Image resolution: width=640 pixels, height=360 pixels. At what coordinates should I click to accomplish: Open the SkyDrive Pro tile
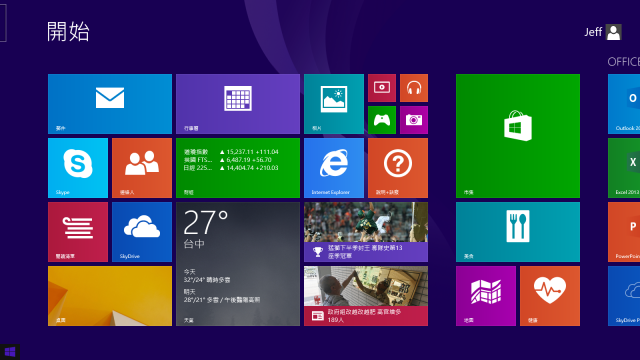coord(624,296)
